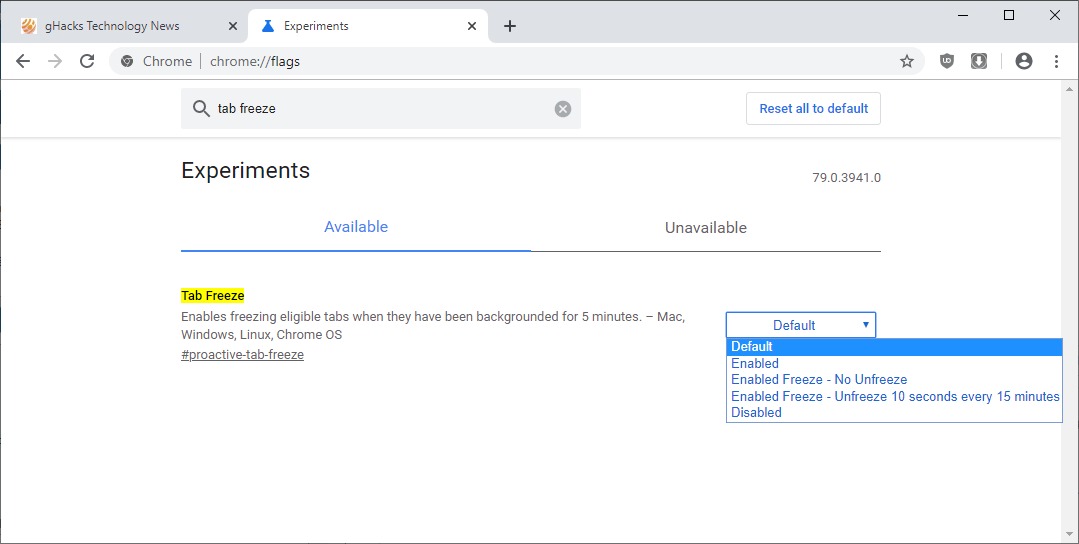Bookmark this page with the star icon
This screenshot has width=1079, height=544.
(907, 61)
